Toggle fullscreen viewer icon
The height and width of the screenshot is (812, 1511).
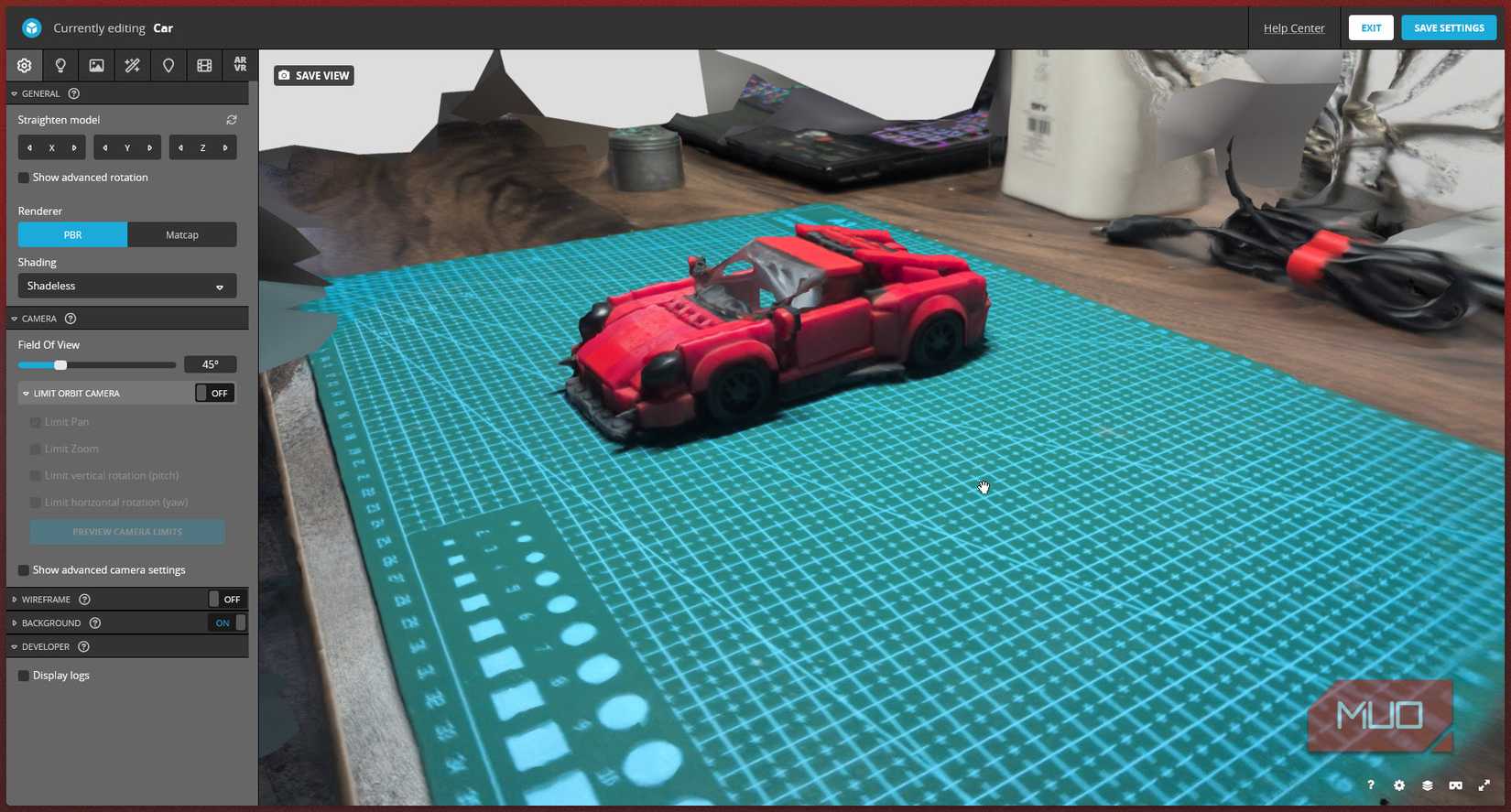pos(1484,785)
